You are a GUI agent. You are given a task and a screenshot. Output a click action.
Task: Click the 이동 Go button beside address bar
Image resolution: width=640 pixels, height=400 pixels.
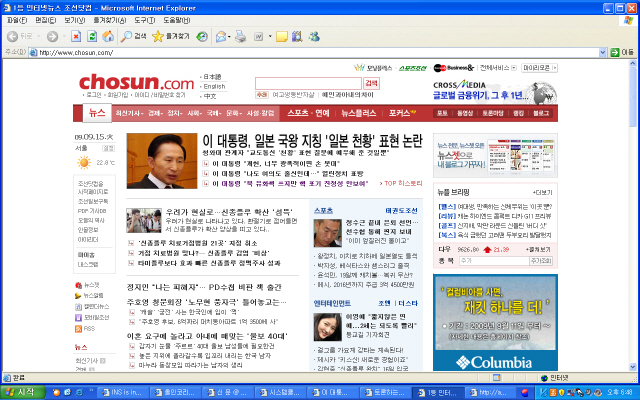622,52
